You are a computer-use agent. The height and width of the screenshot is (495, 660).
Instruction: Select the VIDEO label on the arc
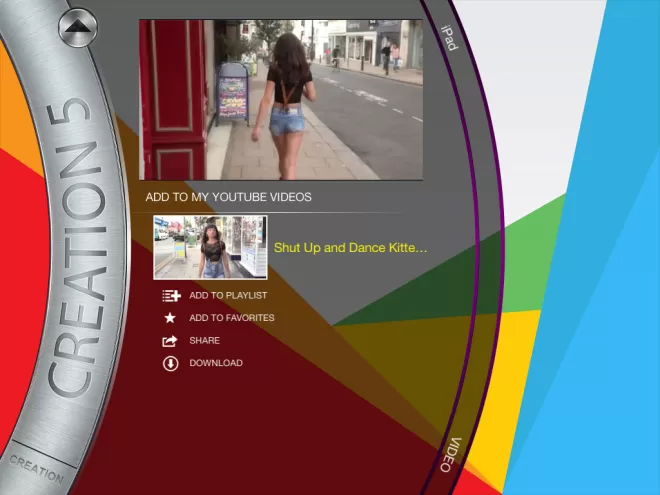[x=451, y=455]
